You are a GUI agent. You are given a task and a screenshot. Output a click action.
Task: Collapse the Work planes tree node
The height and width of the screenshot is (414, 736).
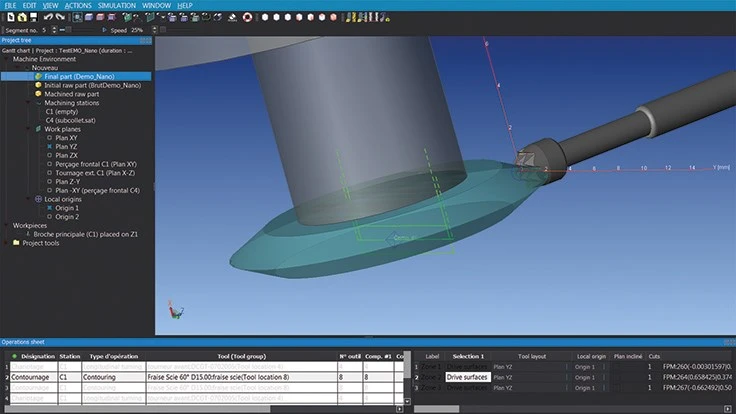27,128
